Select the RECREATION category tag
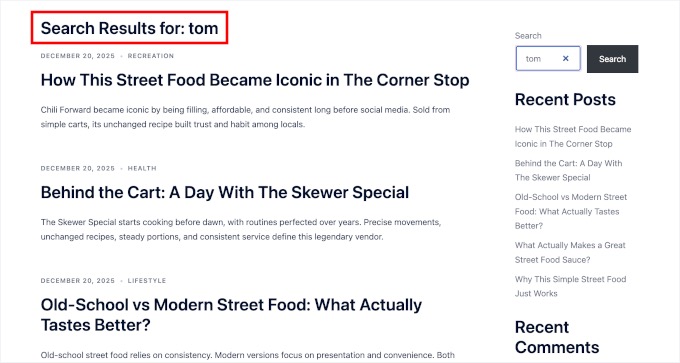 pyautogui.click(x=150, y=56)
